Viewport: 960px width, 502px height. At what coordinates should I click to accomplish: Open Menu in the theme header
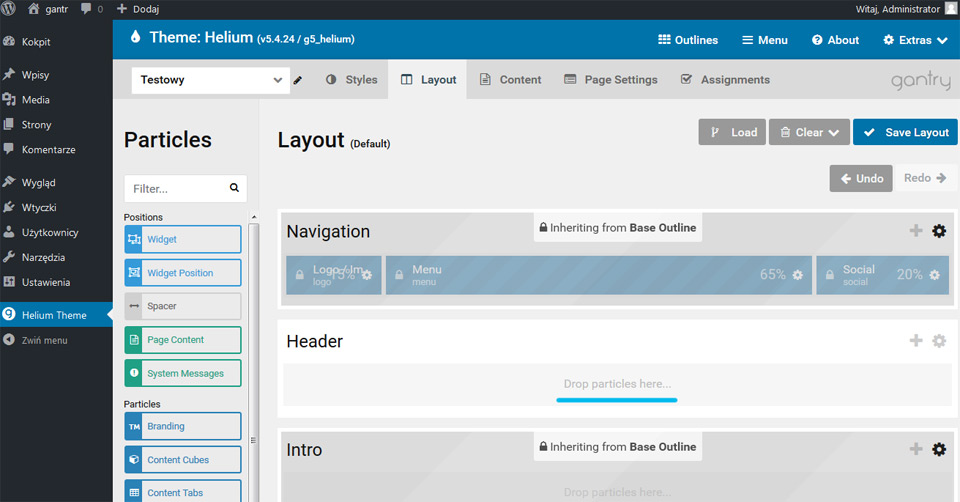coord(765,40)
